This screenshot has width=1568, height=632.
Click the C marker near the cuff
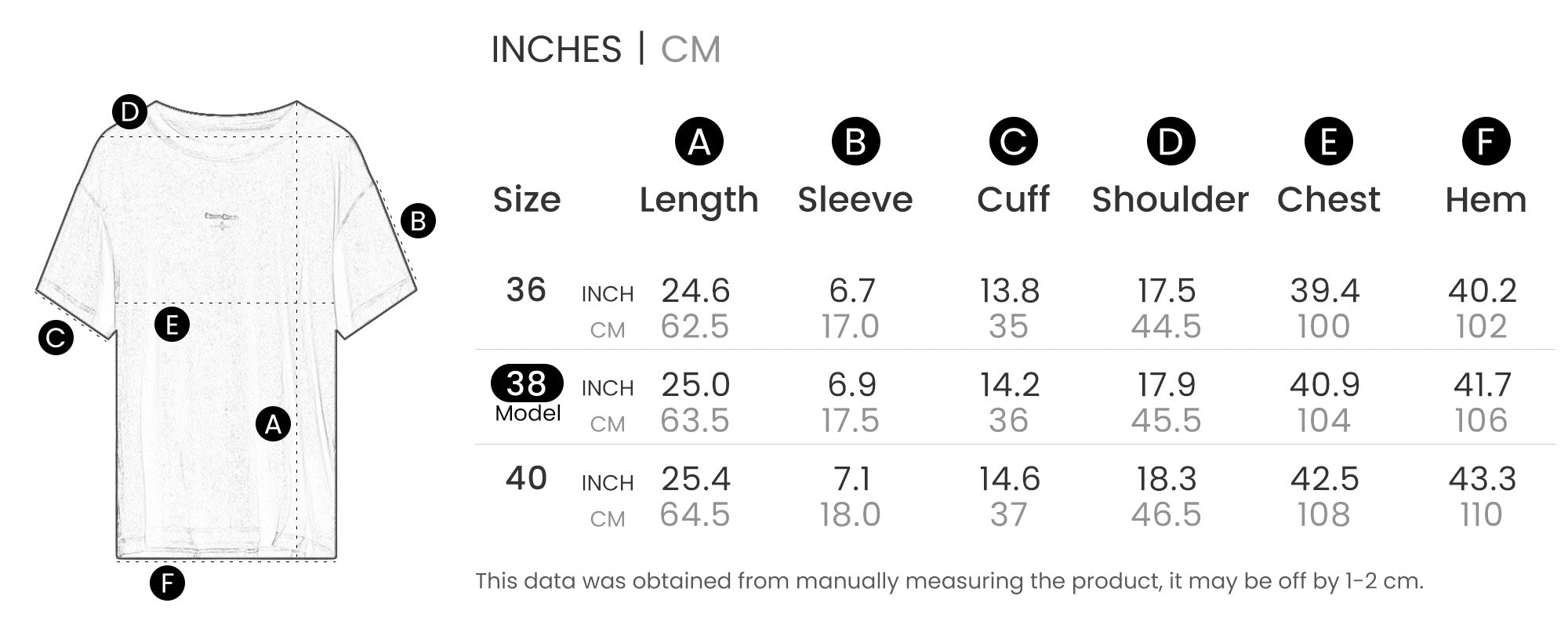[x=56, y=338]
